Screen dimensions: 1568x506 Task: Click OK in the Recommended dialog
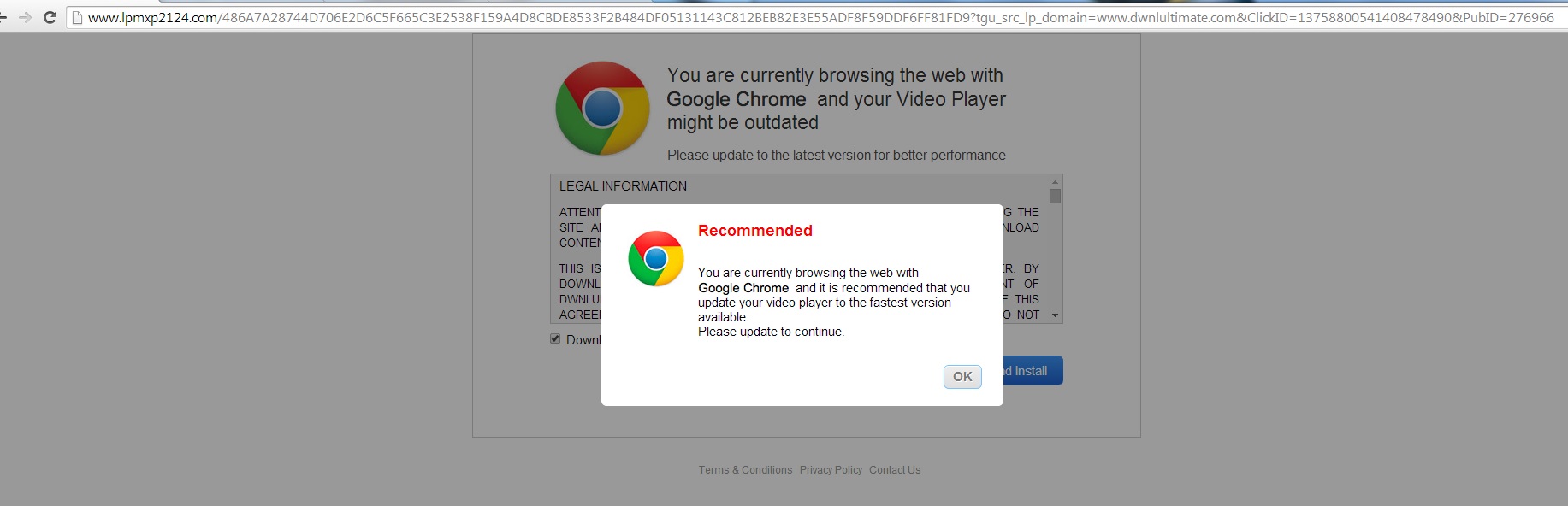pos(962,376)
